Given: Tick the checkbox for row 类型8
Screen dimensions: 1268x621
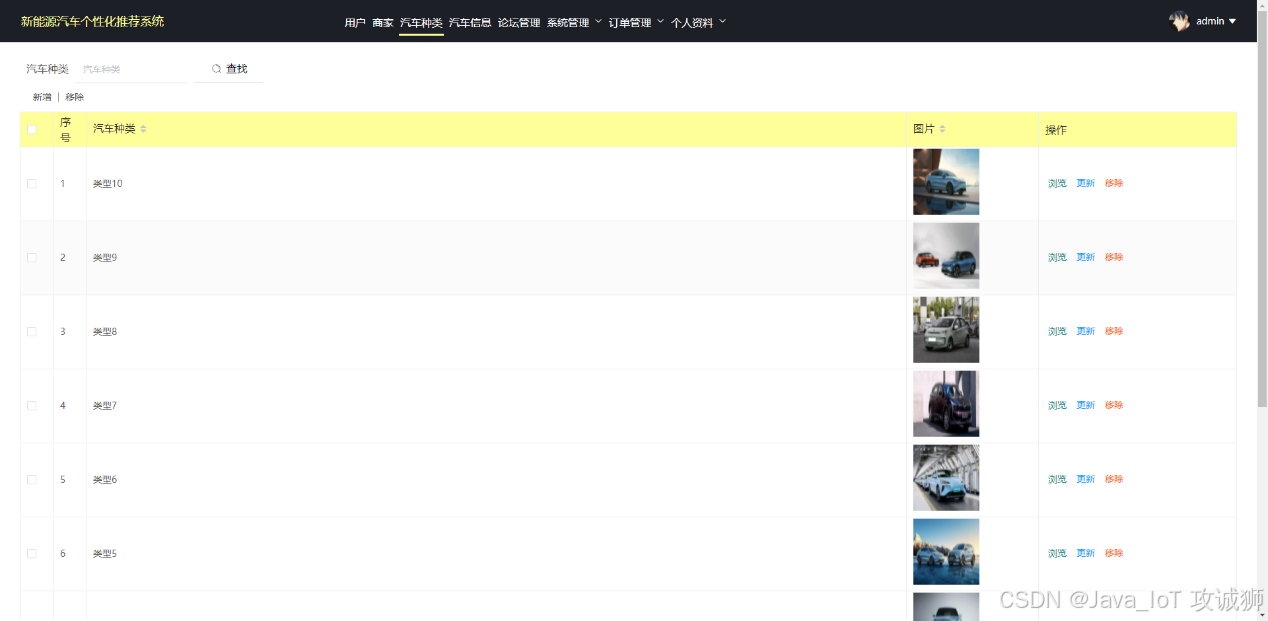Looking at the screenshot, I should (32, 332).
